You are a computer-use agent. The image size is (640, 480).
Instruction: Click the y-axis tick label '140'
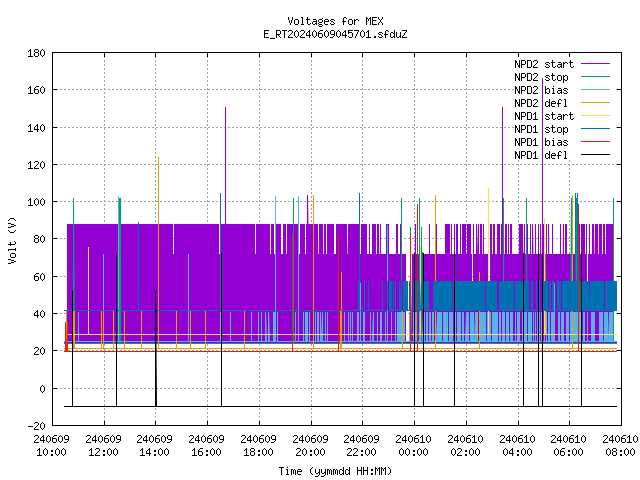point(36,128)
